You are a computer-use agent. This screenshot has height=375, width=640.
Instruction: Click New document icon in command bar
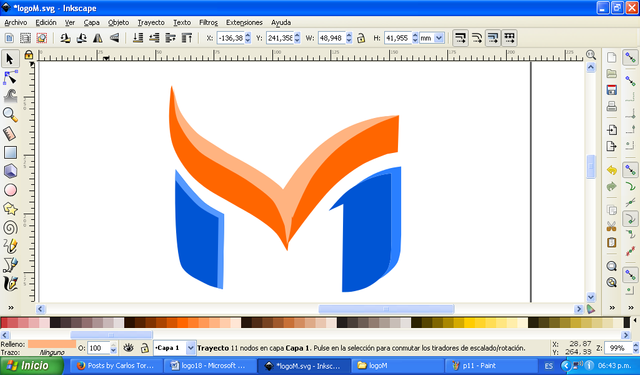point(611,58)
